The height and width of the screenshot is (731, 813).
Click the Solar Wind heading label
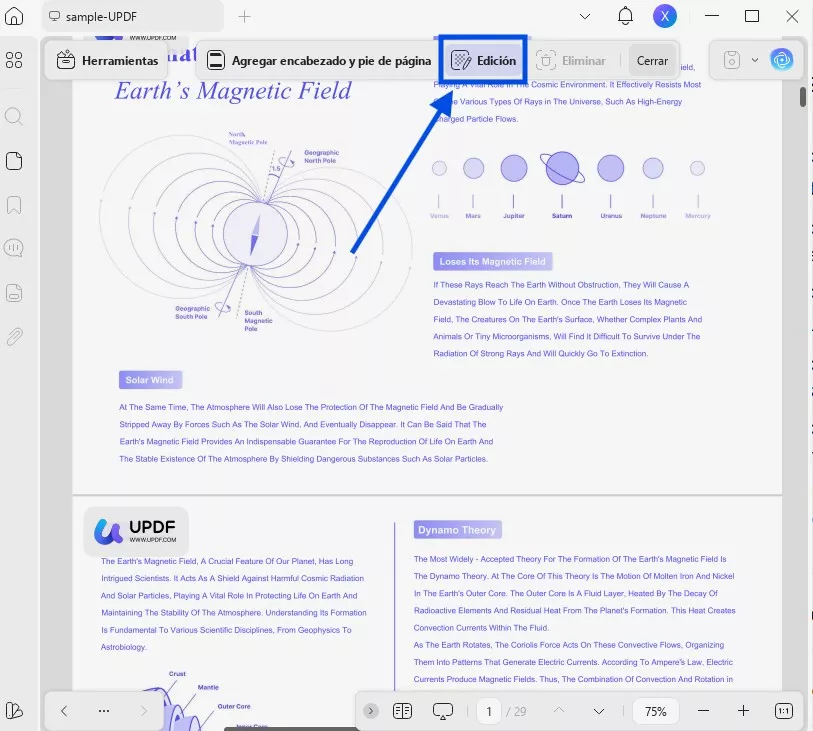150,379
